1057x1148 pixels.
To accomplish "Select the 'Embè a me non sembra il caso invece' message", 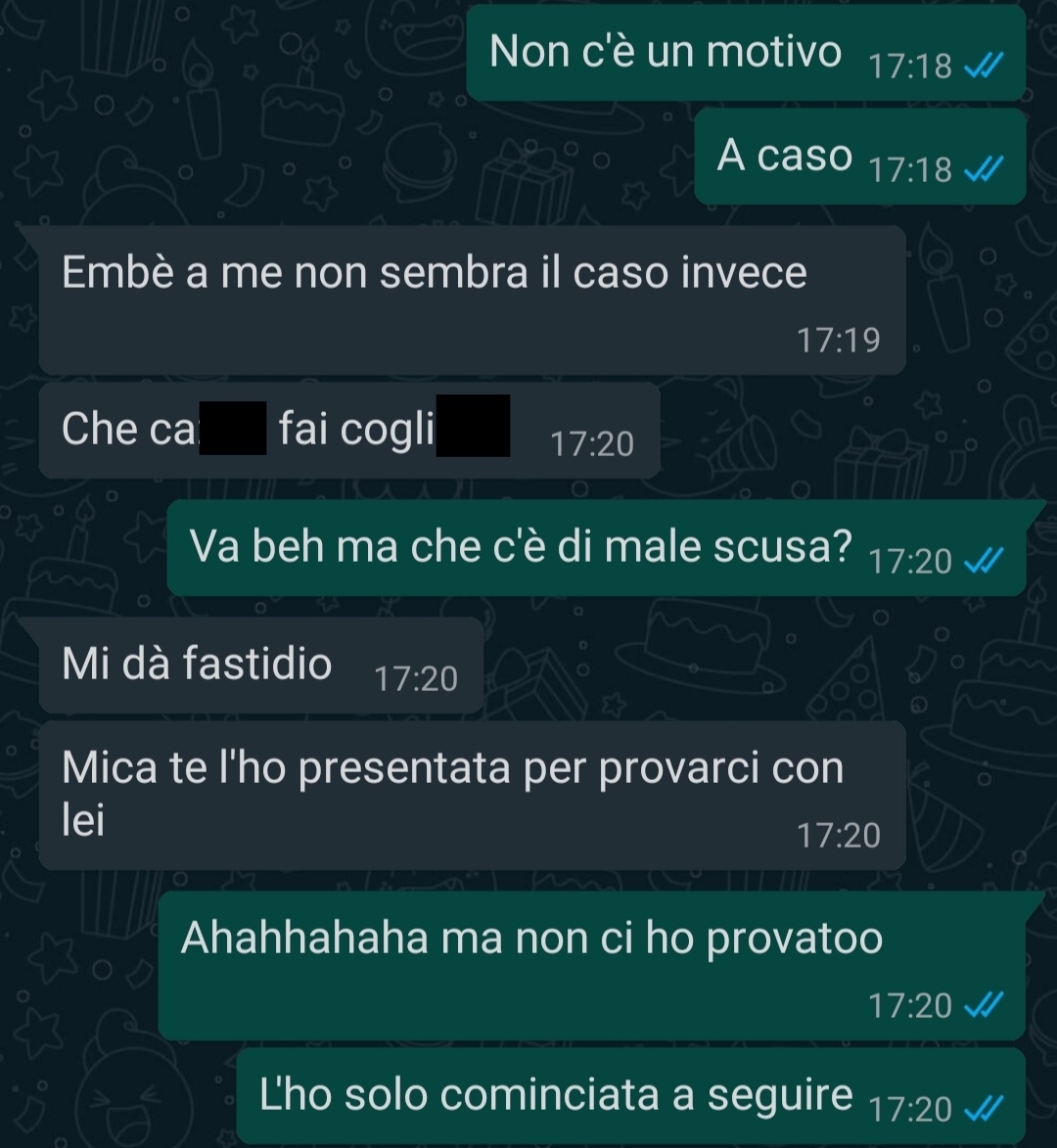I will pyautogui.click(x=472, y=300).
